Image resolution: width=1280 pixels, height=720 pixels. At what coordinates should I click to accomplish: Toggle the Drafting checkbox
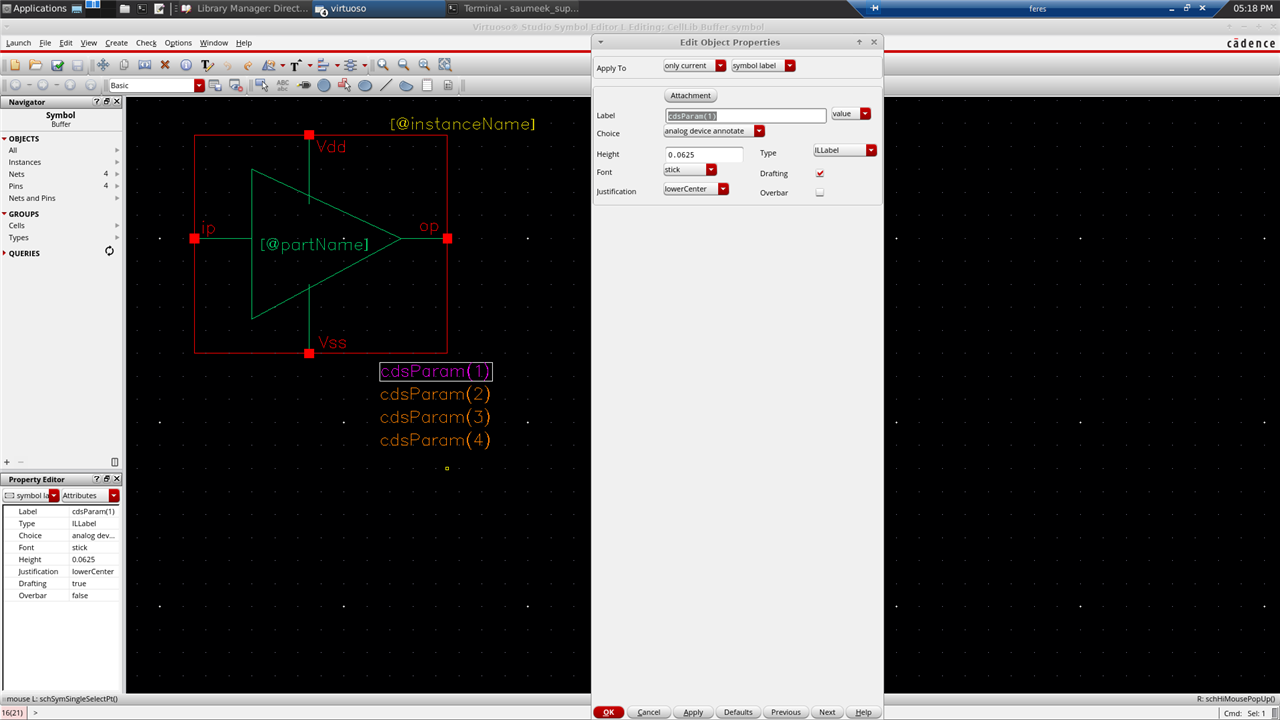(x=820, y=174)
